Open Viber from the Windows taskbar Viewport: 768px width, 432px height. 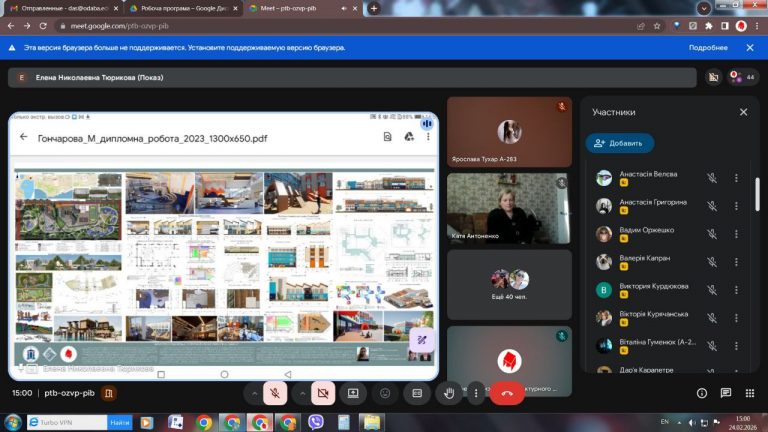click(x=317, y=423)
